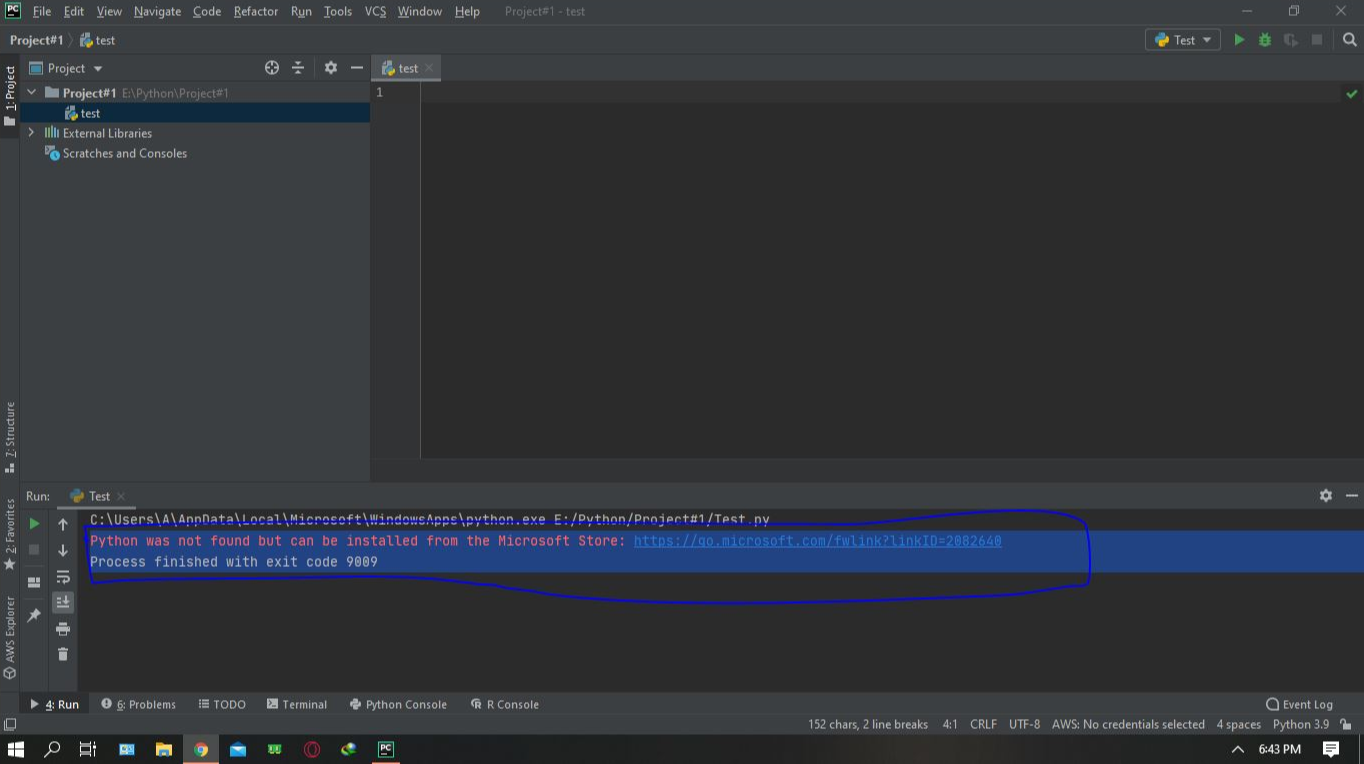
Task: Pin the Test run tab
Action: click(x=34, y=615)
